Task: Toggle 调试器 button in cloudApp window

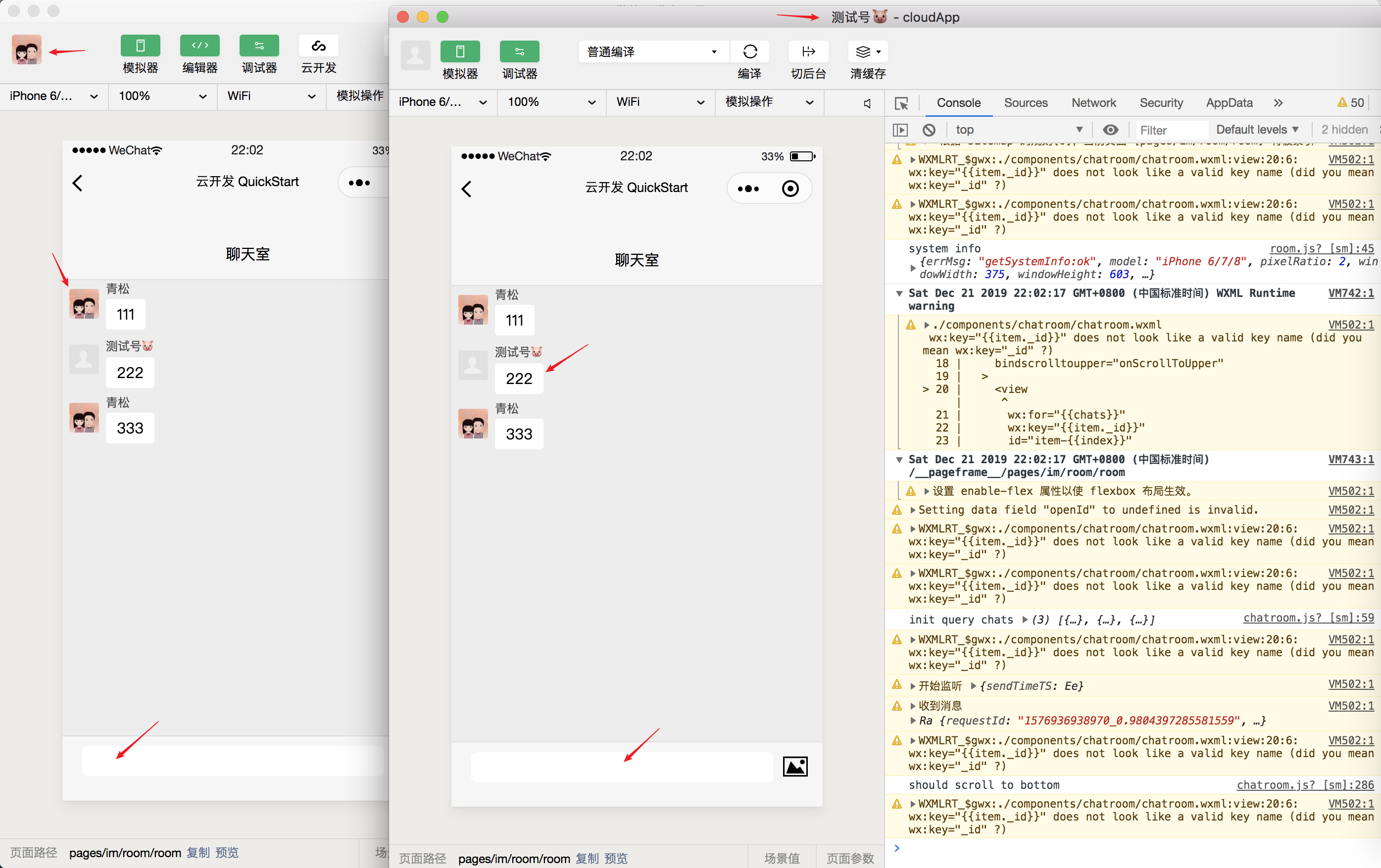Action: click(x=519, y=51)
